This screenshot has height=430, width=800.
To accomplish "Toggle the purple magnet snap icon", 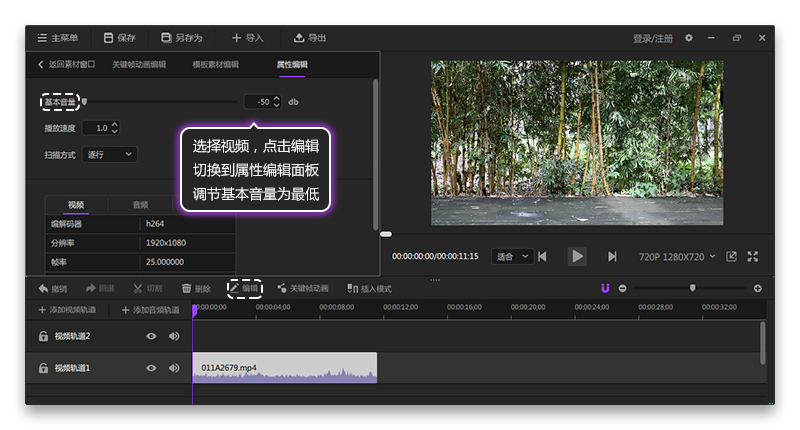I will [x=605, y=288].
